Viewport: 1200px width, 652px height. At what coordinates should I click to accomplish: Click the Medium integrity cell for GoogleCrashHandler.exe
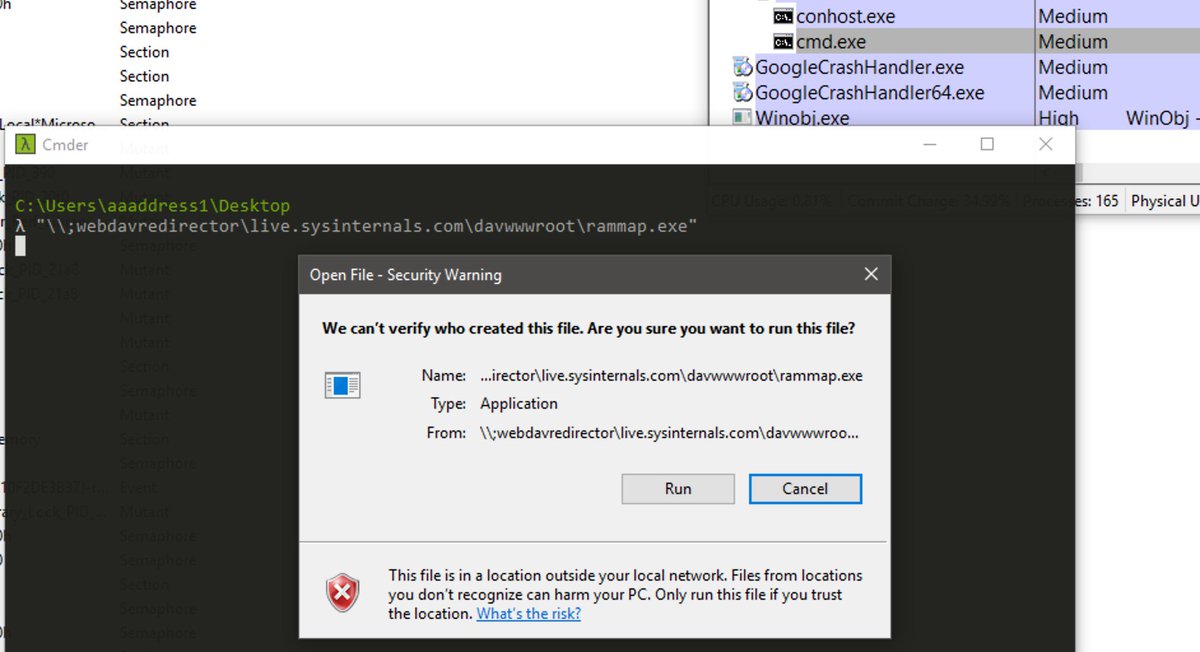1073,67
